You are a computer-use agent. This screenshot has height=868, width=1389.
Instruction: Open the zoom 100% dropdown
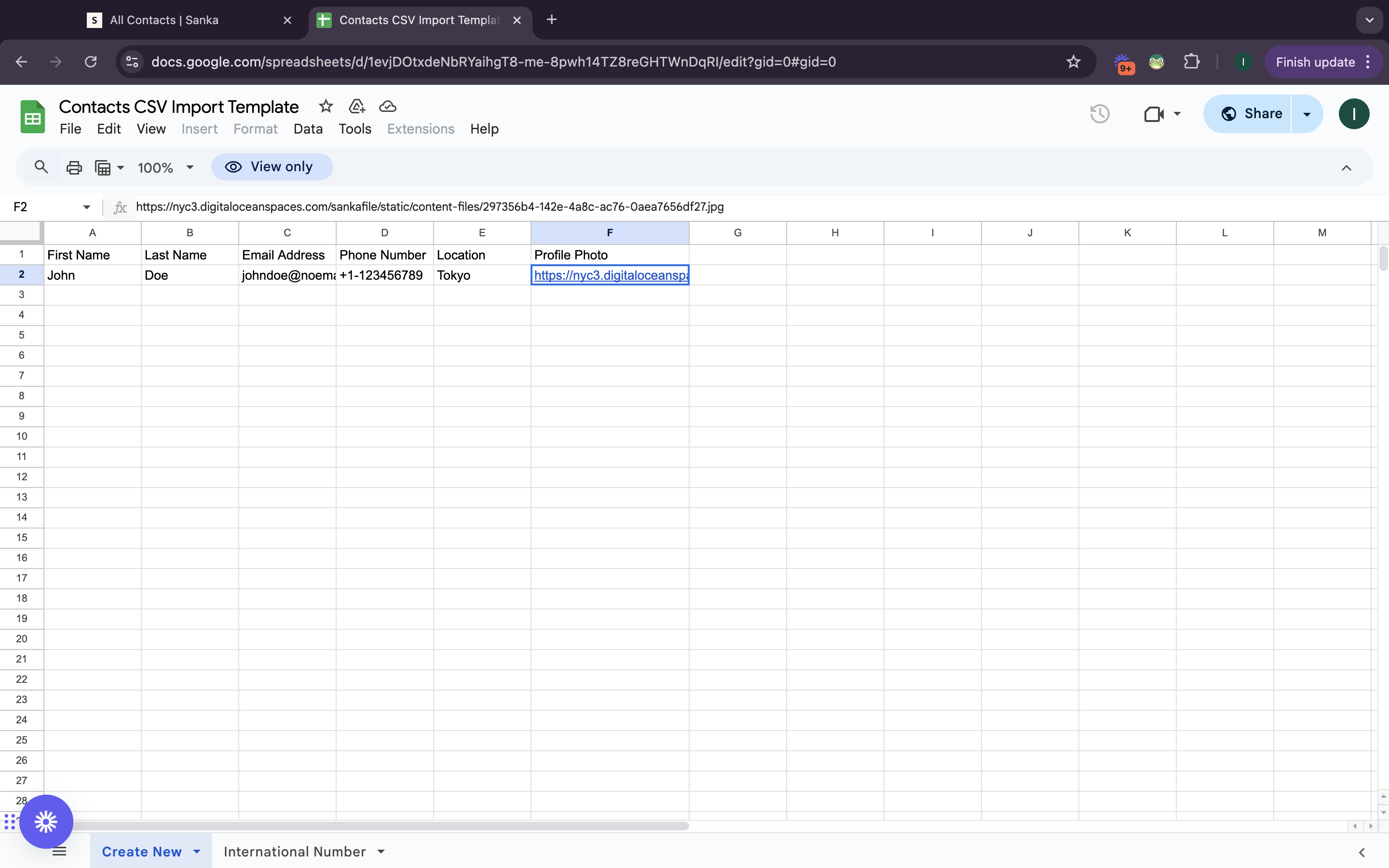click(165, 168)
